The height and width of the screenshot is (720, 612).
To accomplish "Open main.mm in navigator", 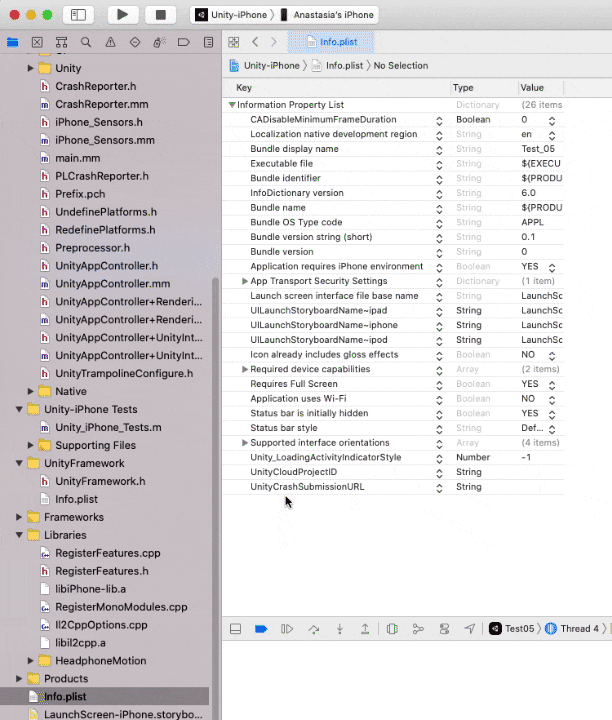I will point(78,158).
